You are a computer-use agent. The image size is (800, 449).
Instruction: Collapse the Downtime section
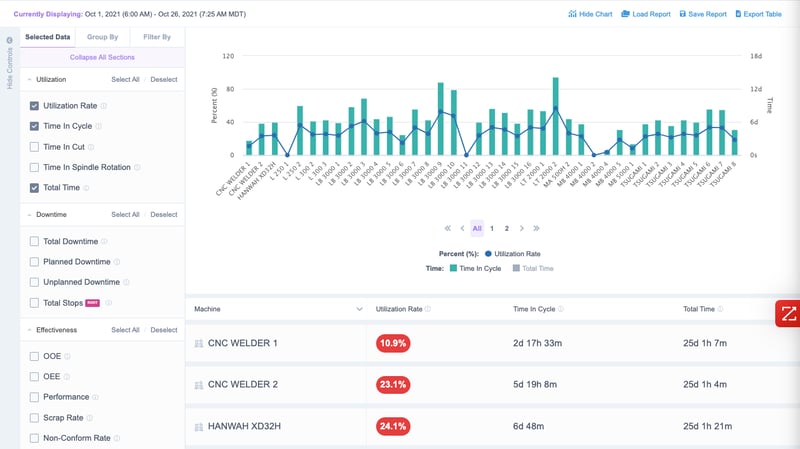[x=29, y=215]
